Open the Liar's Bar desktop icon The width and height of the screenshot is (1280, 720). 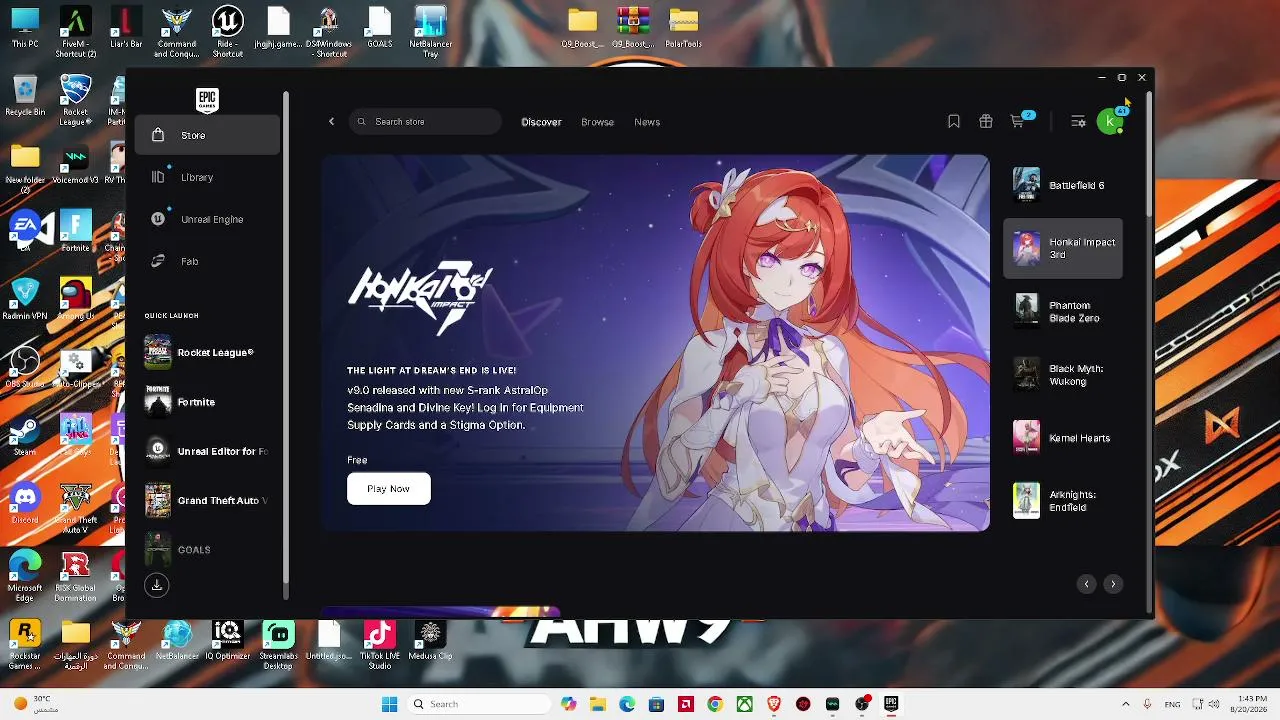pyautogui.click(x=126, y=28)
